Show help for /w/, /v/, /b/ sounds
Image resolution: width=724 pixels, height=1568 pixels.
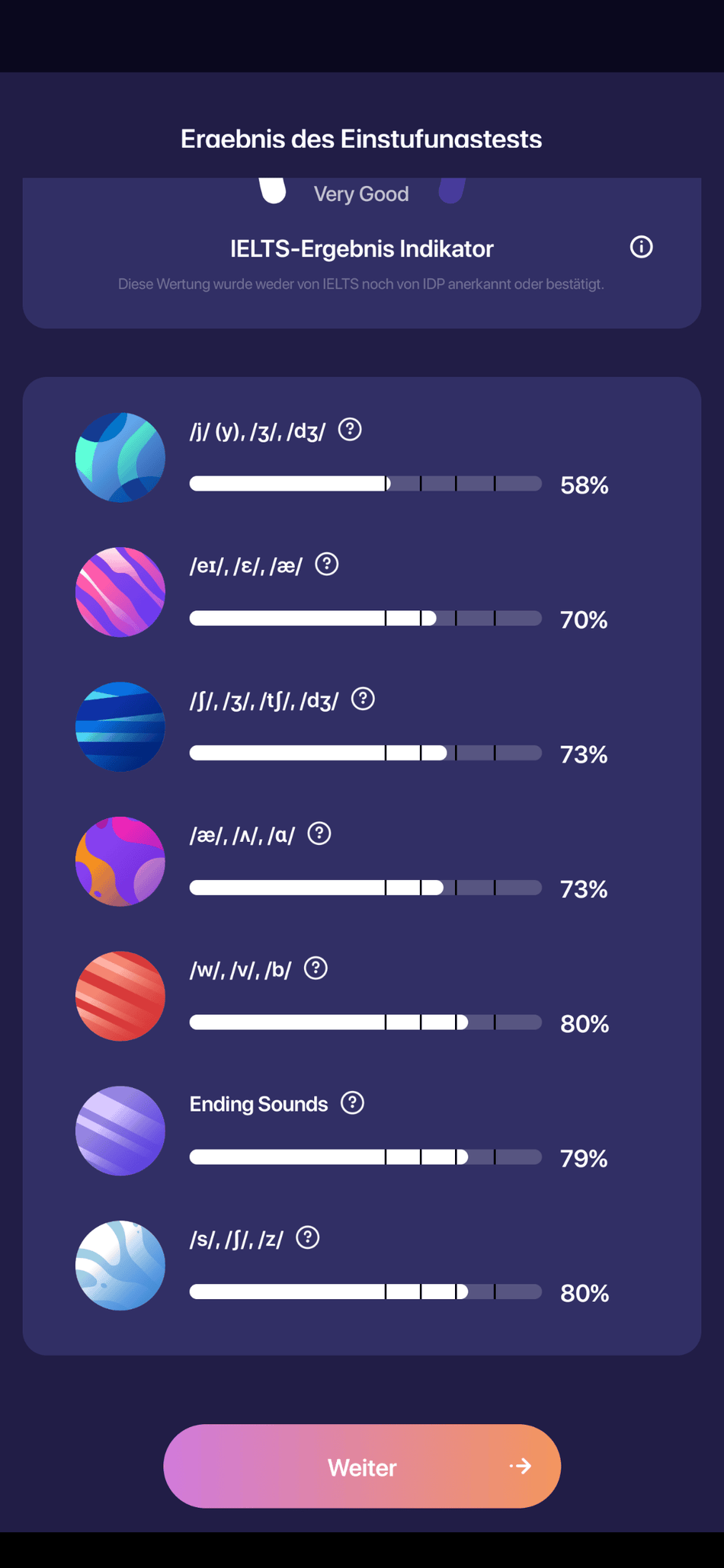coord(316,968)
